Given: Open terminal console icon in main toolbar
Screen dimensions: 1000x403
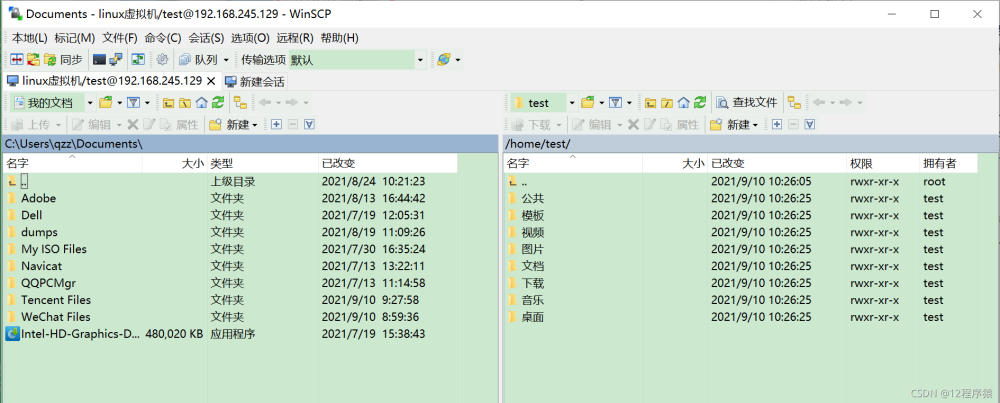Looking at the screenshot, I should point(99,60).
